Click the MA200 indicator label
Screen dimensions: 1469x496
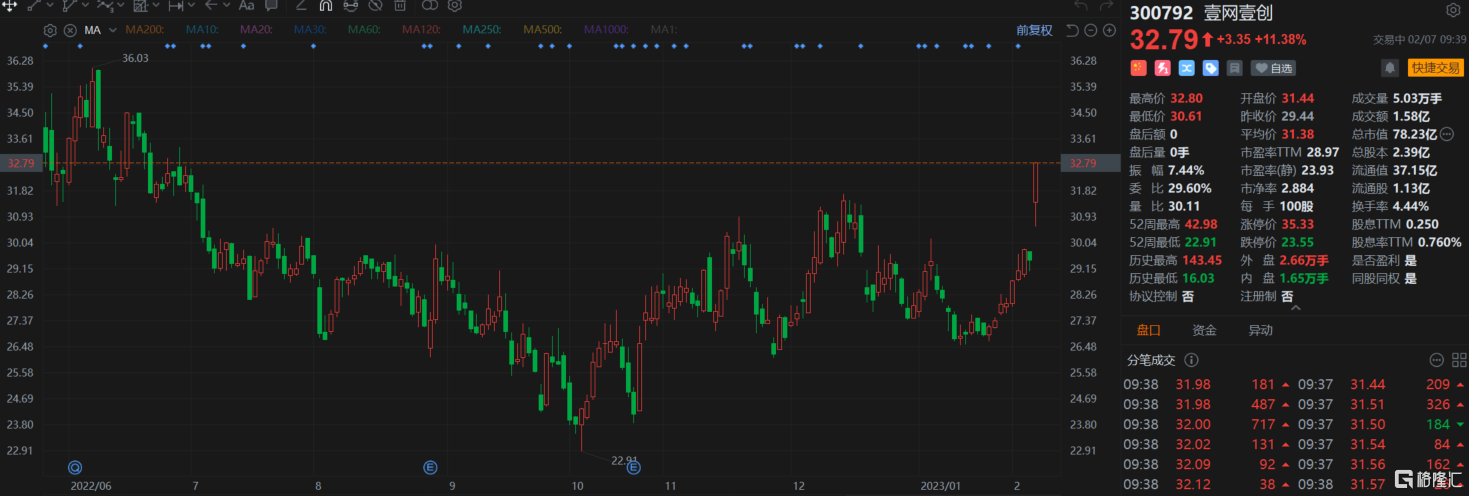pos(145,30)
